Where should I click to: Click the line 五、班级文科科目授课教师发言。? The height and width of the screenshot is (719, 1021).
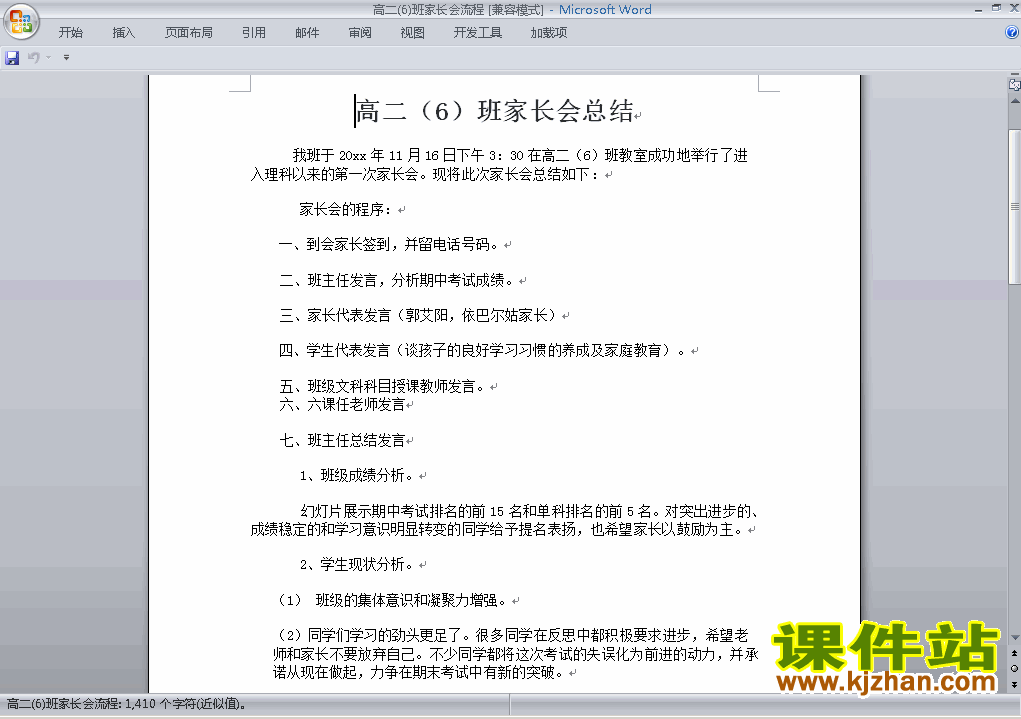(382, 387)
